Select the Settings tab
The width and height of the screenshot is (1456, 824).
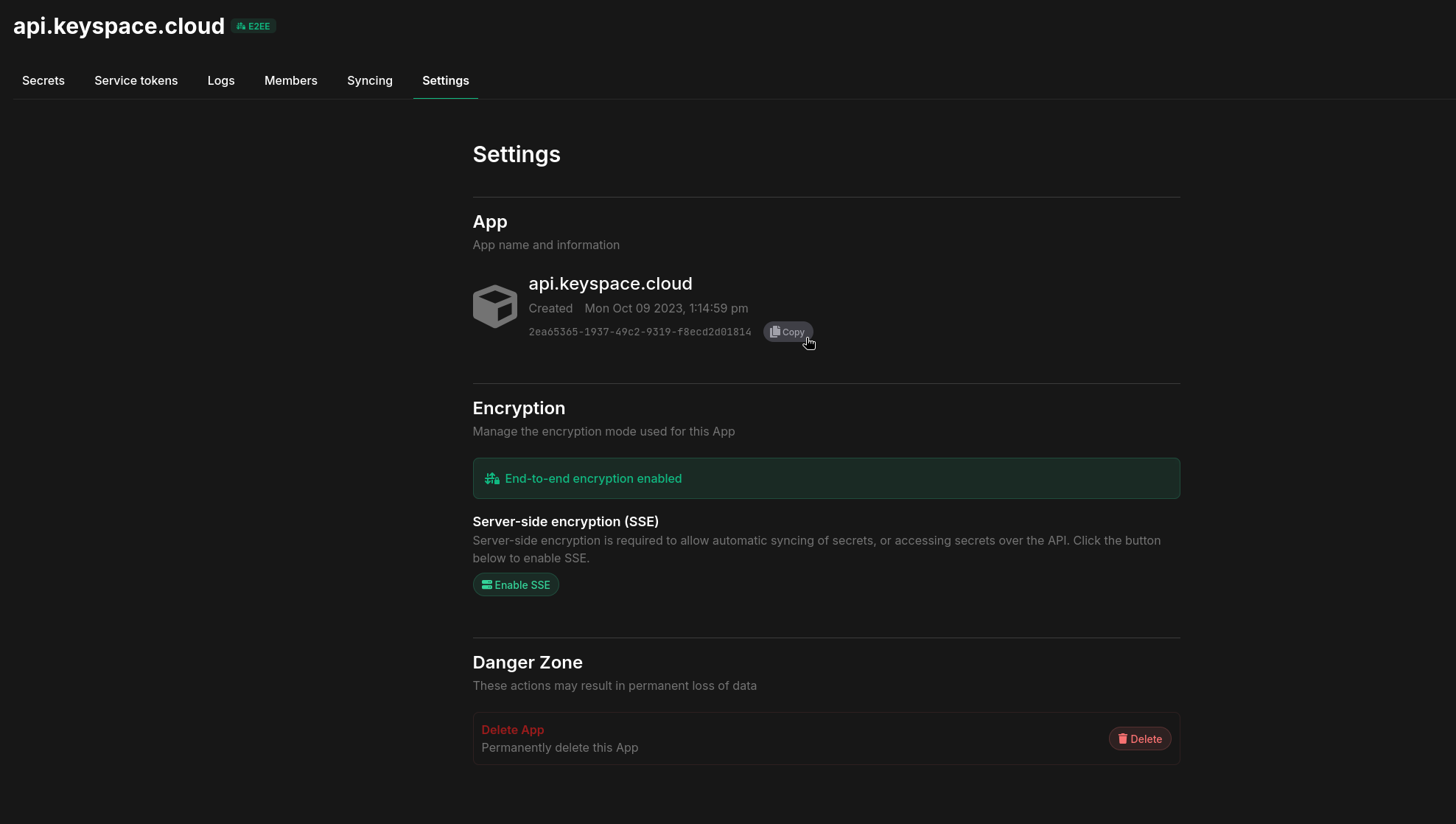[445, 81]
